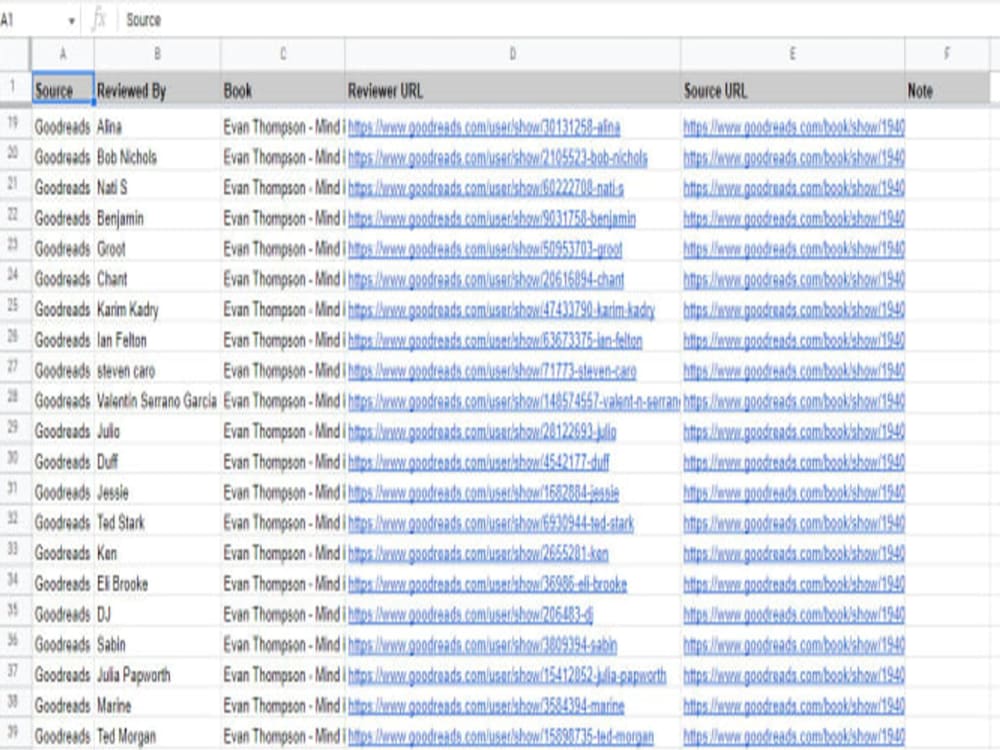Viewport: 1000px width, 750px height.
Task: Open the Source URL link in Marine's row
Action: 794,707
